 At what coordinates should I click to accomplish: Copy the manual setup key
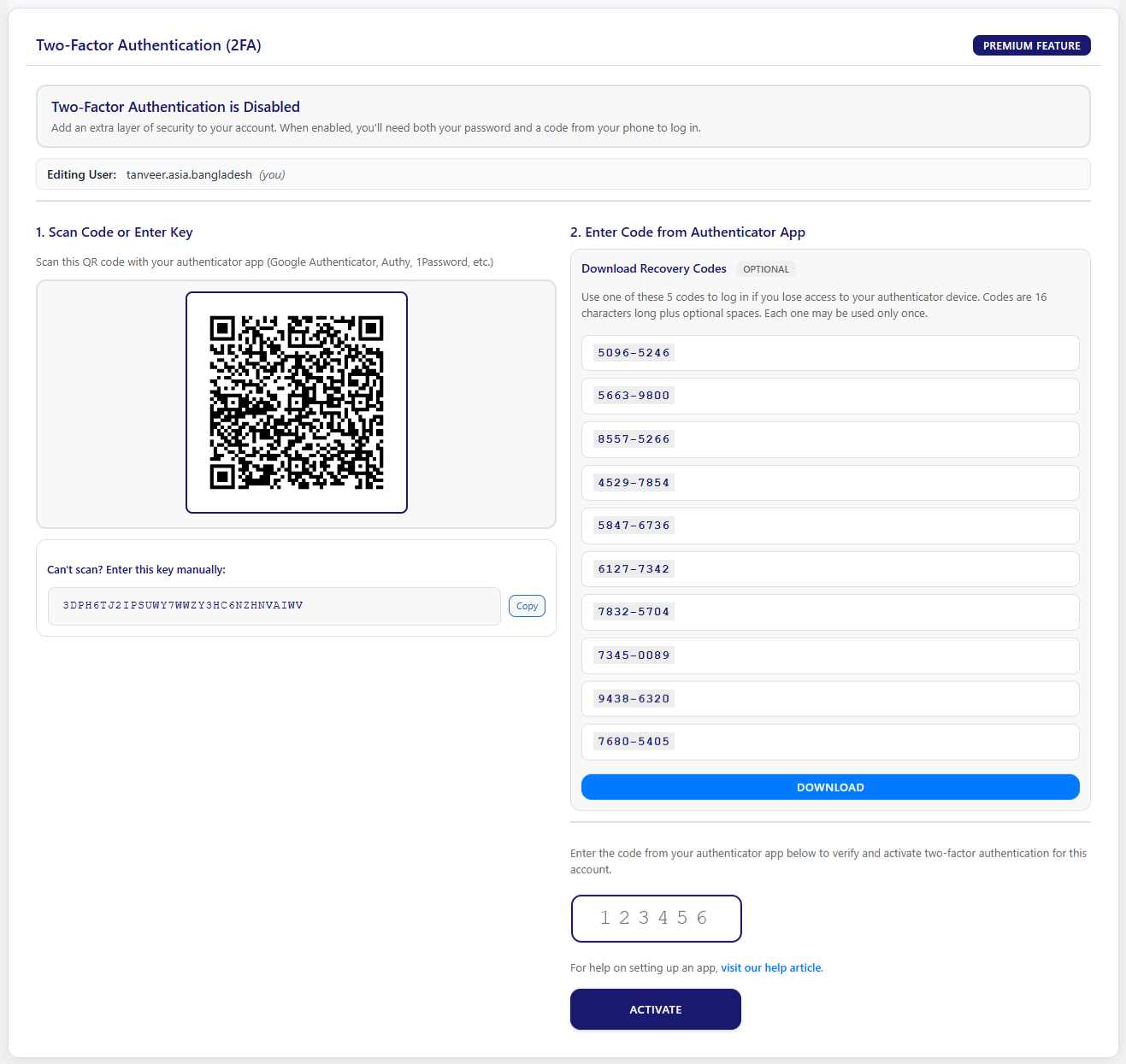point(527,605)
